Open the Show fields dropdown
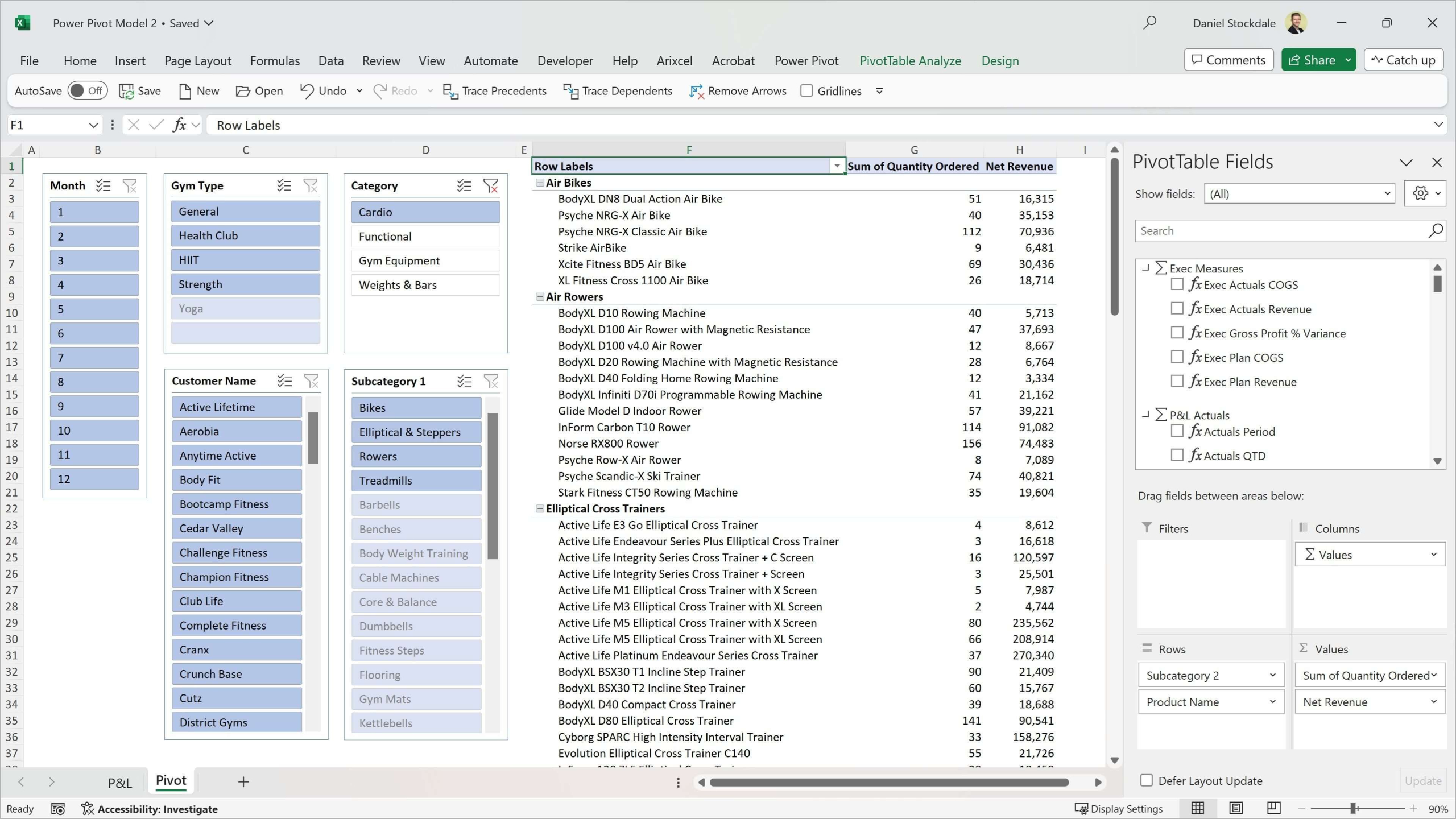The width and height of the screenshot is (1456, 819). [1300, 193]
